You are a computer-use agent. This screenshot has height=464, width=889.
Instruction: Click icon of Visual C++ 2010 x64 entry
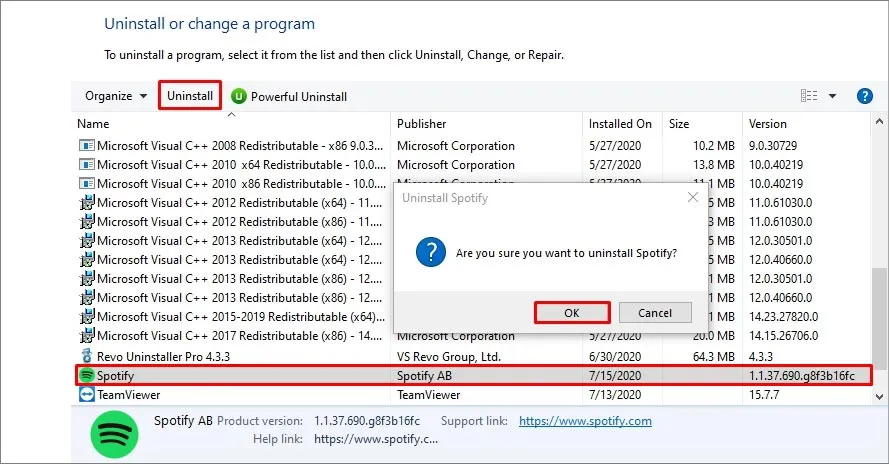87,164
